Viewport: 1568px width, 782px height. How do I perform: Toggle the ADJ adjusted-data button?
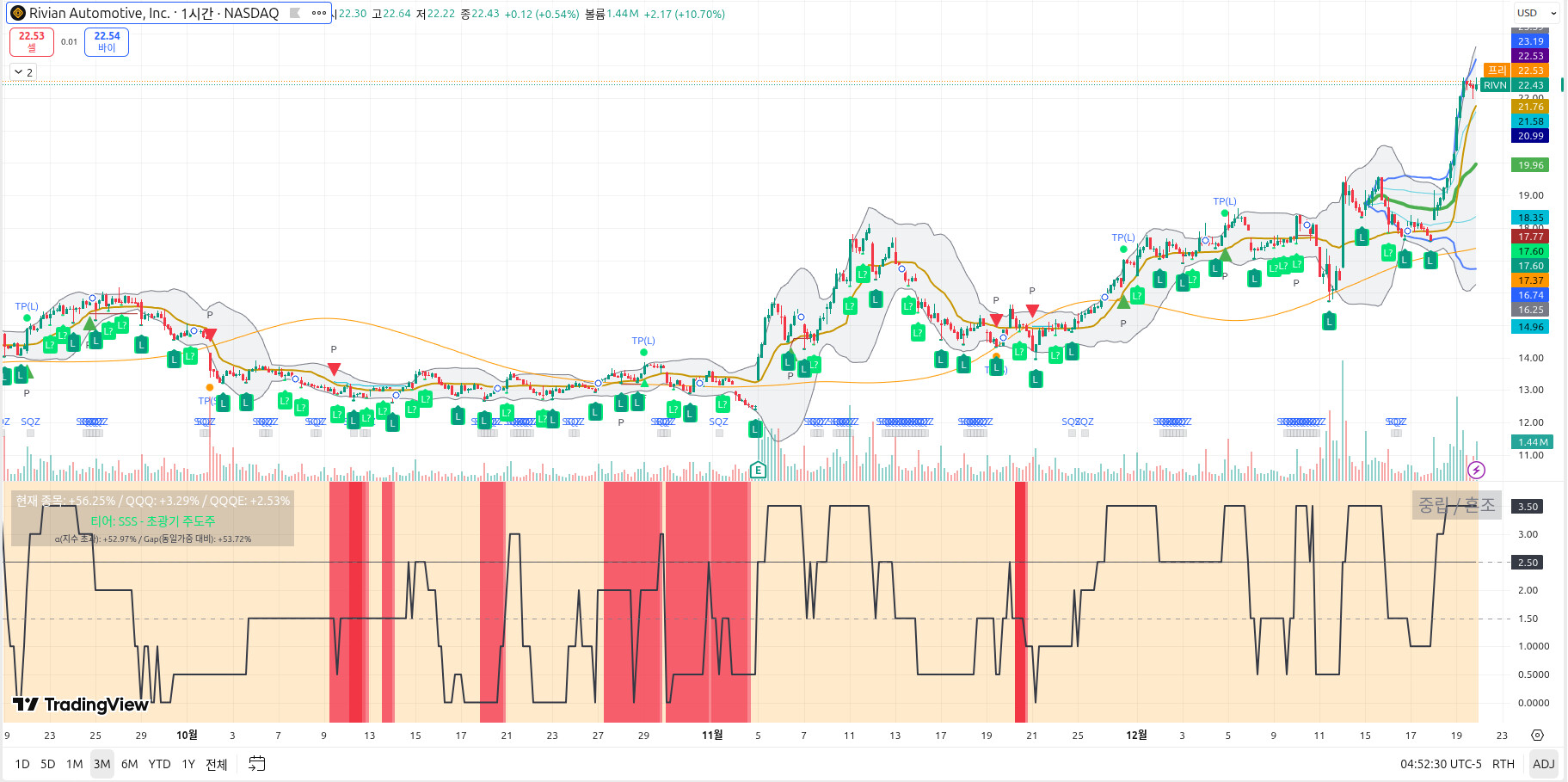[x=1544, y=764]
